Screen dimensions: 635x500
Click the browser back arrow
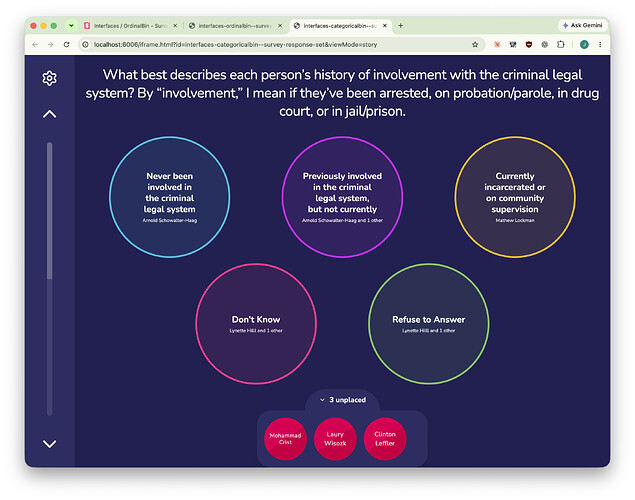click(x=35, y=45)
